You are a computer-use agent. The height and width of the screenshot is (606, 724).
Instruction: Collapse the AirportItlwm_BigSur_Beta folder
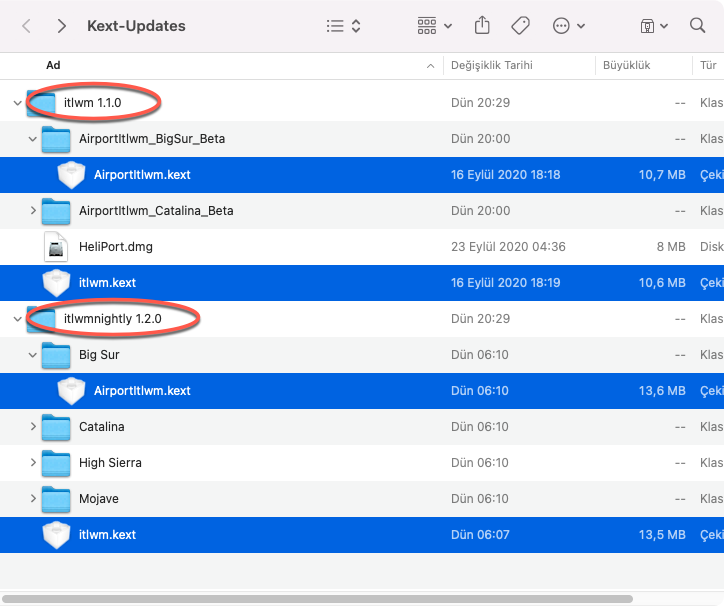(x=33, y=139)
